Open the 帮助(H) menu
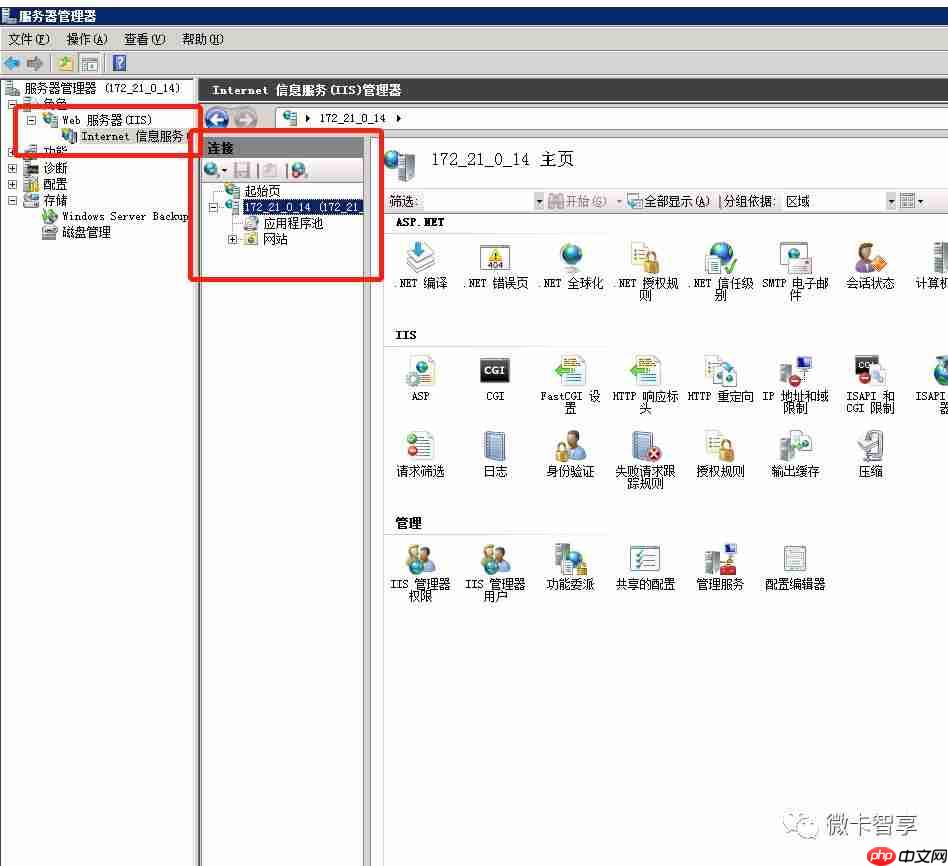This screenshot has width=948, height=866. [203, 39]
